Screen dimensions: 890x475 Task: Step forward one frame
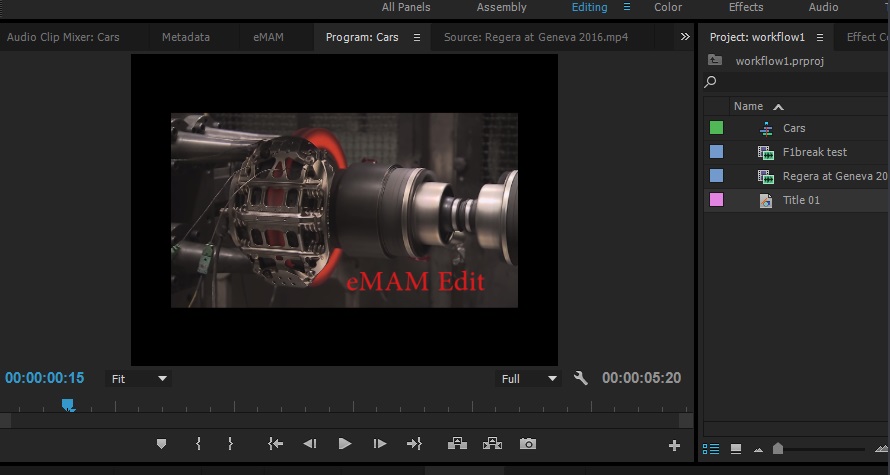[x=380, y=444]
